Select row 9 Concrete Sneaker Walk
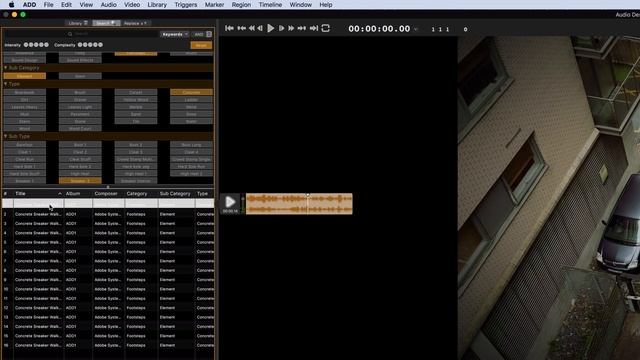The height and width of the screenshot is (360, 640). 109,280
